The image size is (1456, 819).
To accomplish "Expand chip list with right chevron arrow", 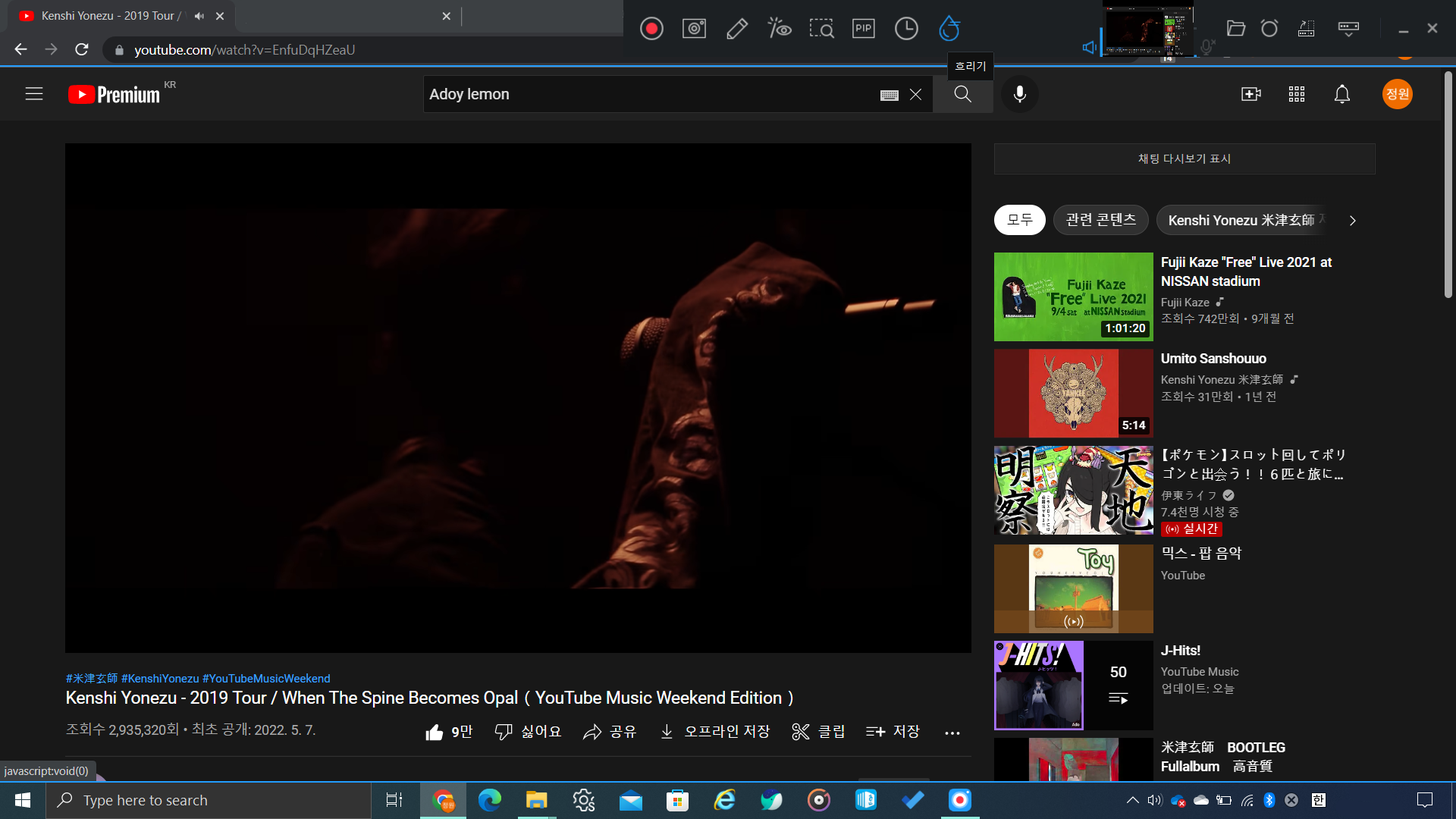I will coord(1352,221).
